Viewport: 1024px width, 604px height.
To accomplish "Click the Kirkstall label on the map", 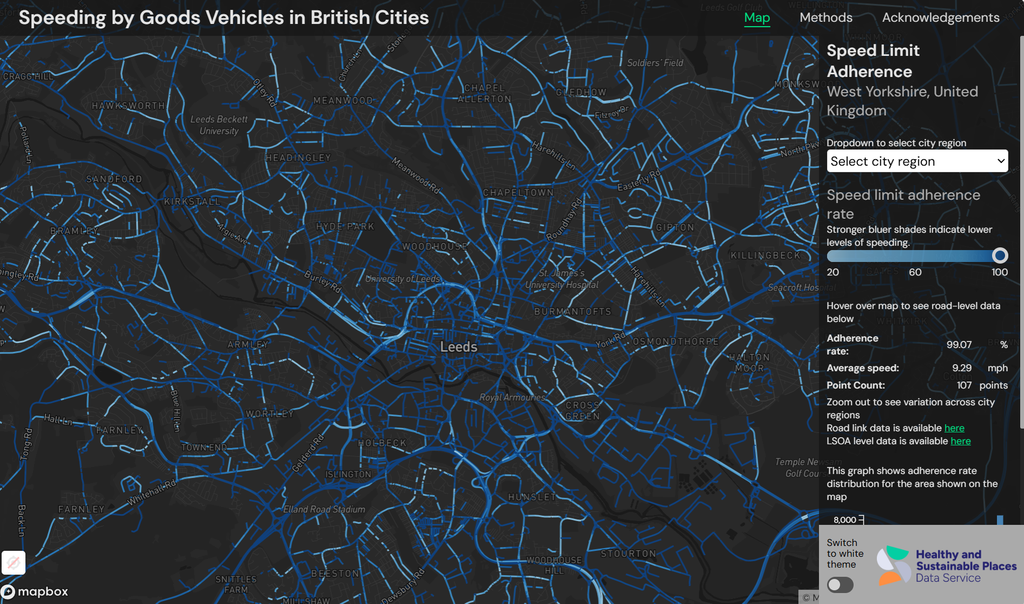I will [192, 202].
